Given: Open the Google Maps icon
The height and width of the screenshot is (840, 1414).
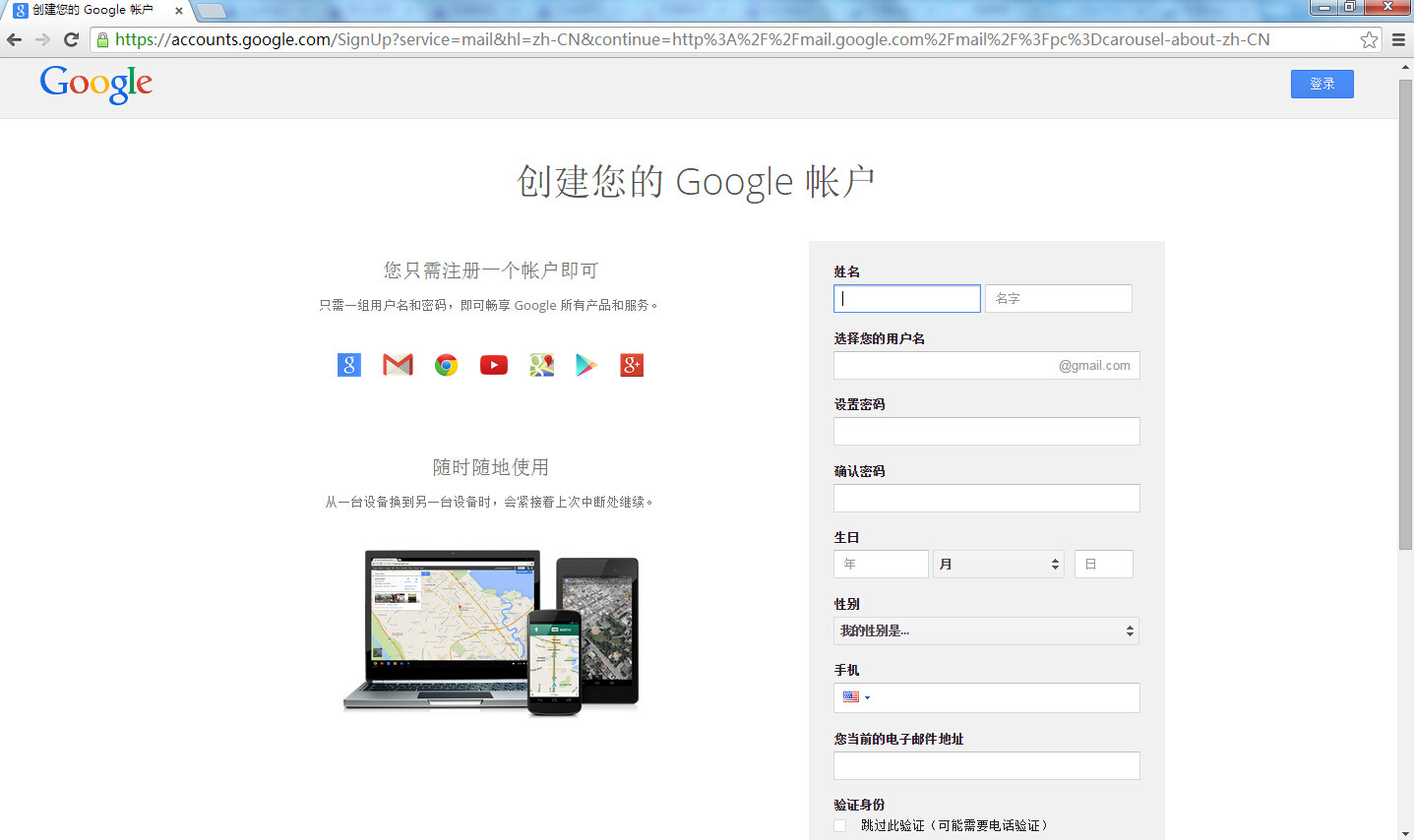Looking at the screenshot, I should (541, 364).
